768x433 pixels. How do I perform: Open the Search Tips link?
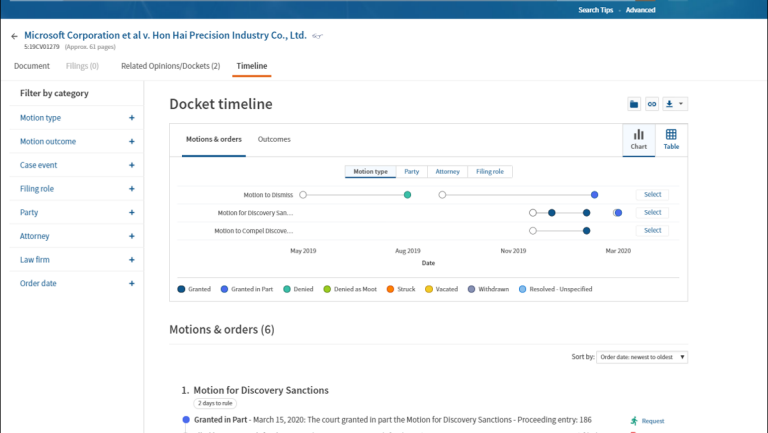click(598, 10)
